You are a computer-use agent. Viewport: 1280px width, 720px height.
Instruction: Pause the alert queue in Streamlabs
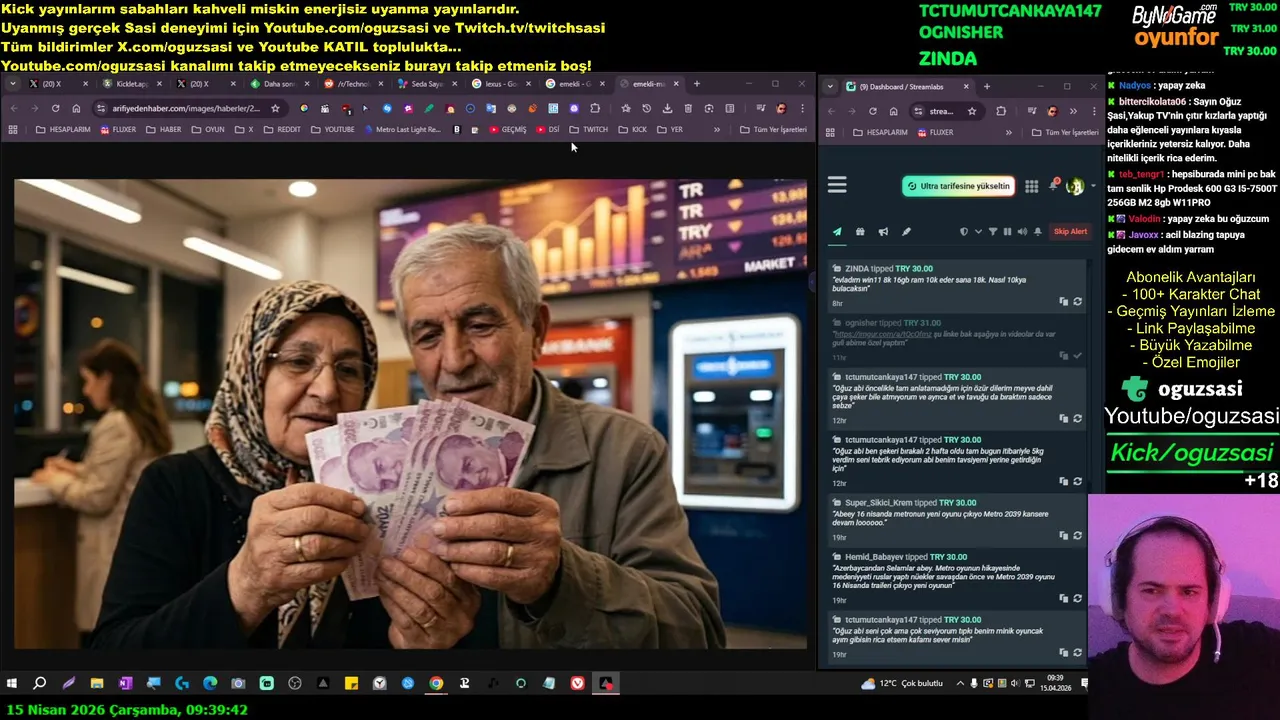(1007, 231)
